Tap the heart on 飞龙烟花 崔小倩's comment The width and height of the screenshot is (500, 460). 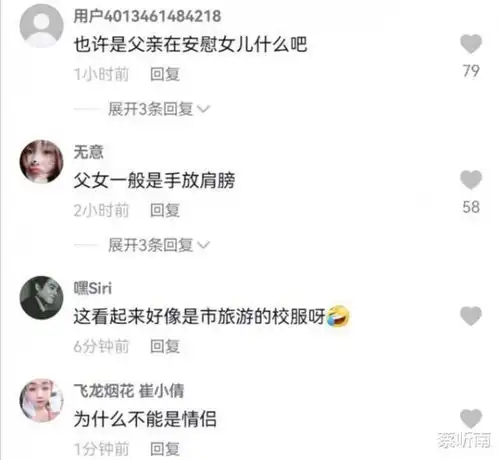coord(471,418)
